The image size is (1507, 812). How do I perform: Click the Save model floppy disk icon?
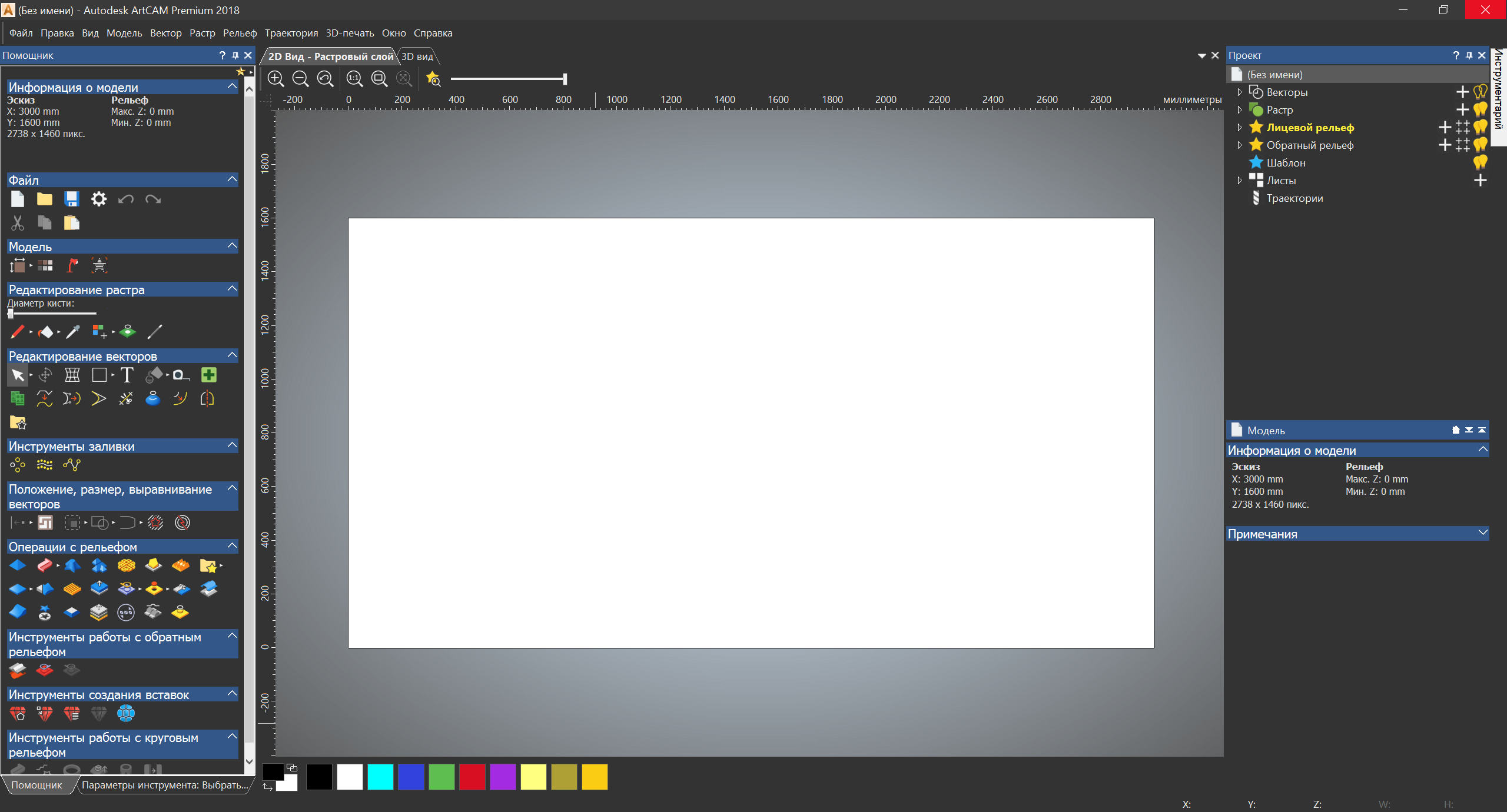click(72, 199)
